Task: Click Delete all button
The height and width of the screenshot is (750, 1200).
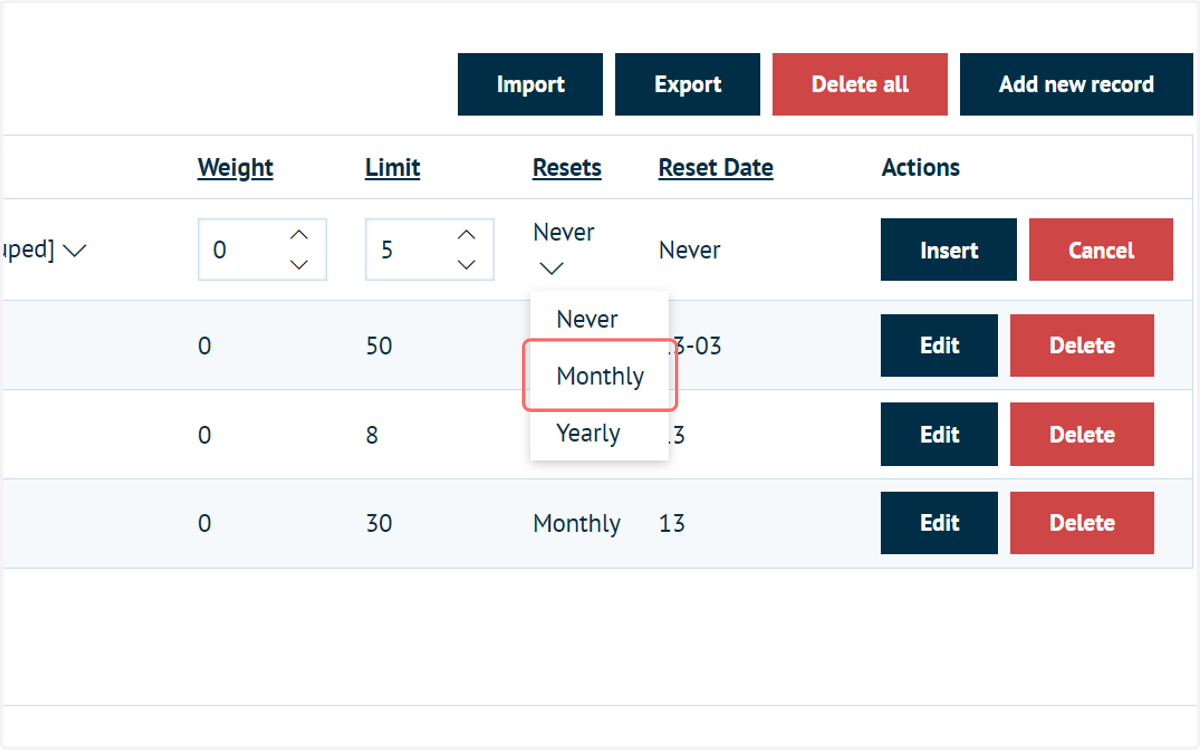Action: [860, 84]
